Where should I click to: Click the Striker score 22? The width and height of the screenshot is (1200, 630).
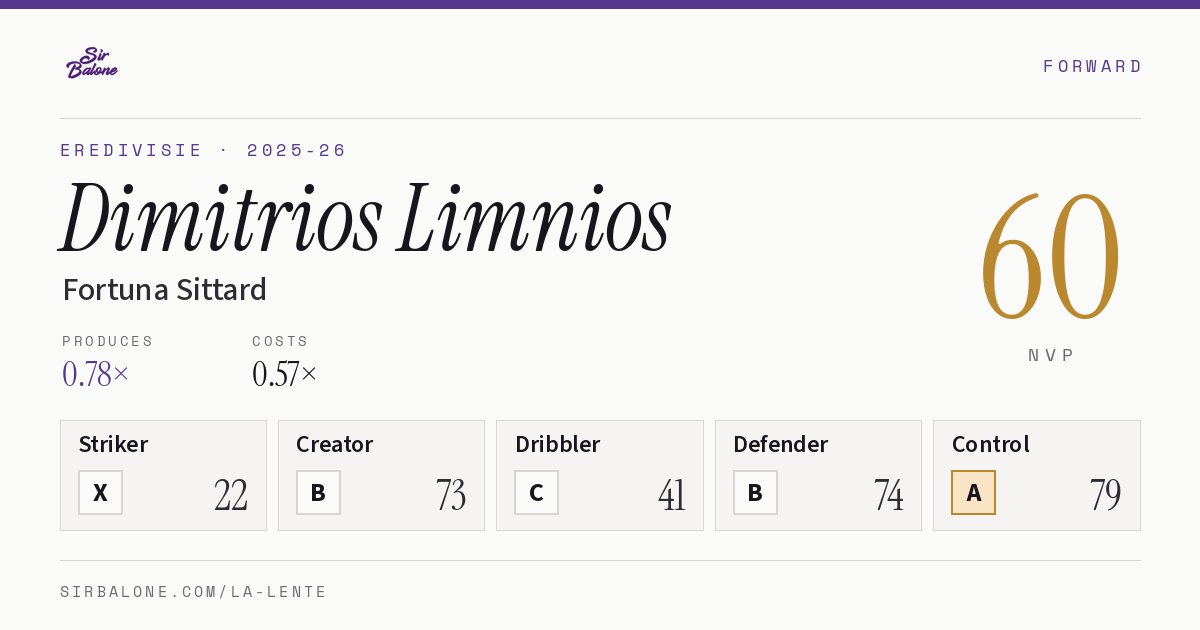click(231, 495)
